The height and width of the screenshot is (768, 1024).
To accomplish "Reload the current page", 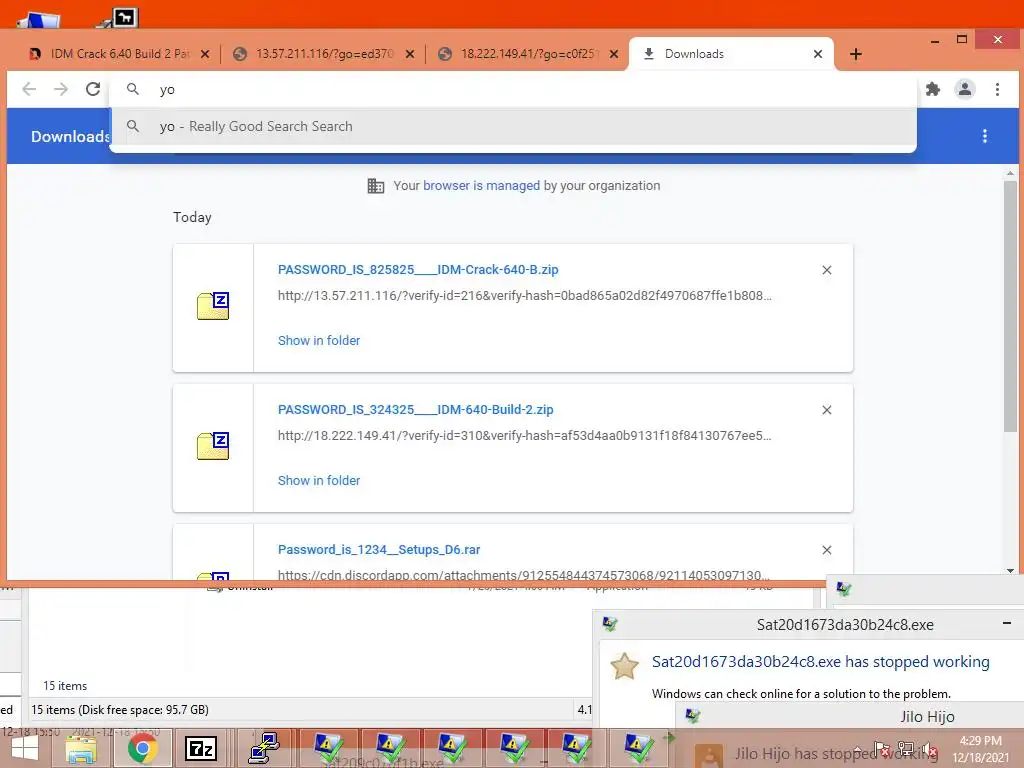I will (93, 89).
